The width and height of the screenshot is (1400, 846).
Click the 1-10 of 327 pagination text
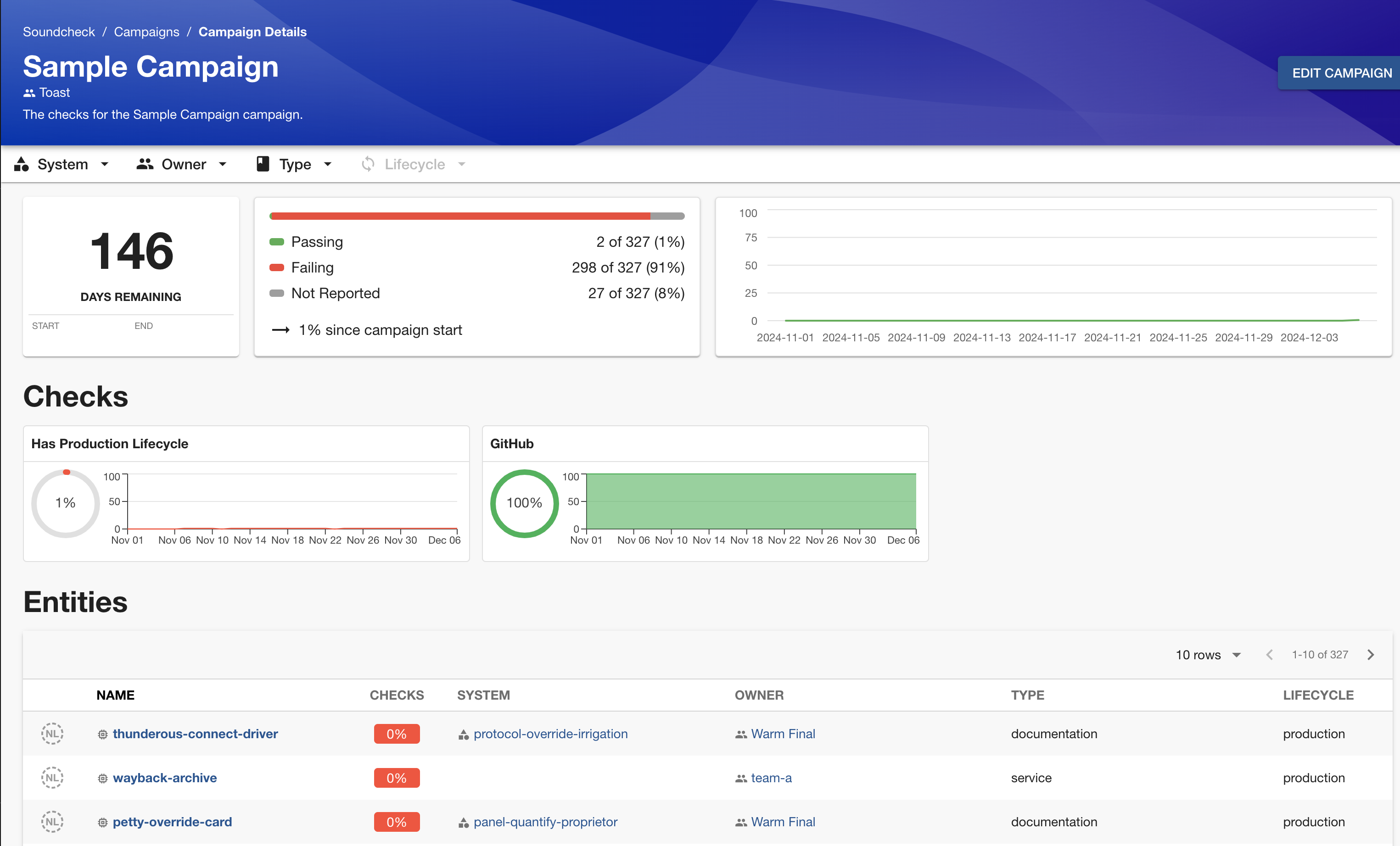click(1319, 655)
